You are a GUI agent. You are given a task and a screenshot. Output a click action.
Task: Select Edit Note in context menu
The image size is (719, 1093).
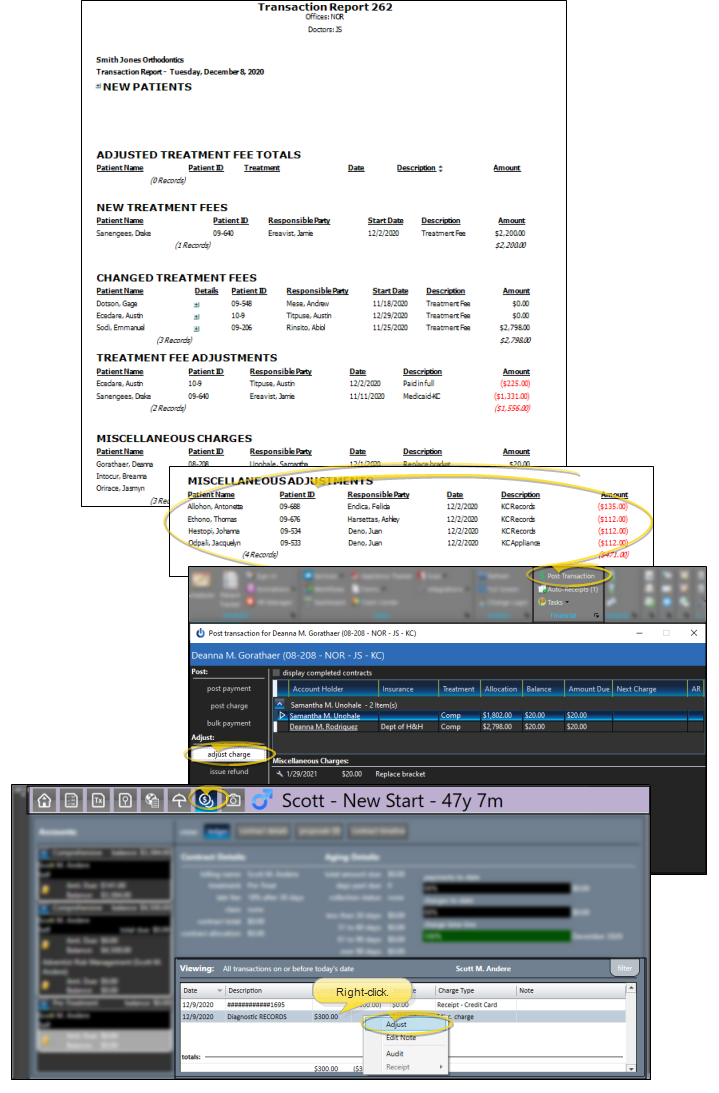[402, 1038]
